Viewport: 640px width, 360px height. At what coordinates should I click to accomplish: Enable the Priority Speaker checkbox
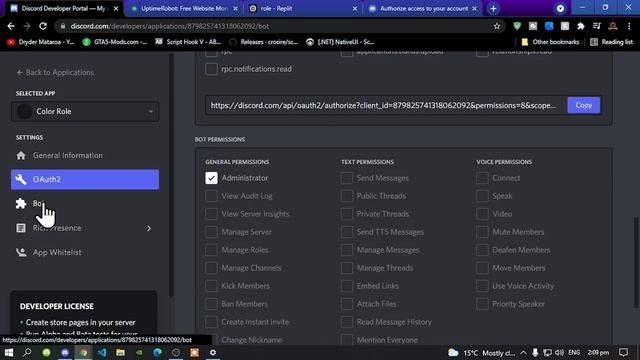pos(482,304)
